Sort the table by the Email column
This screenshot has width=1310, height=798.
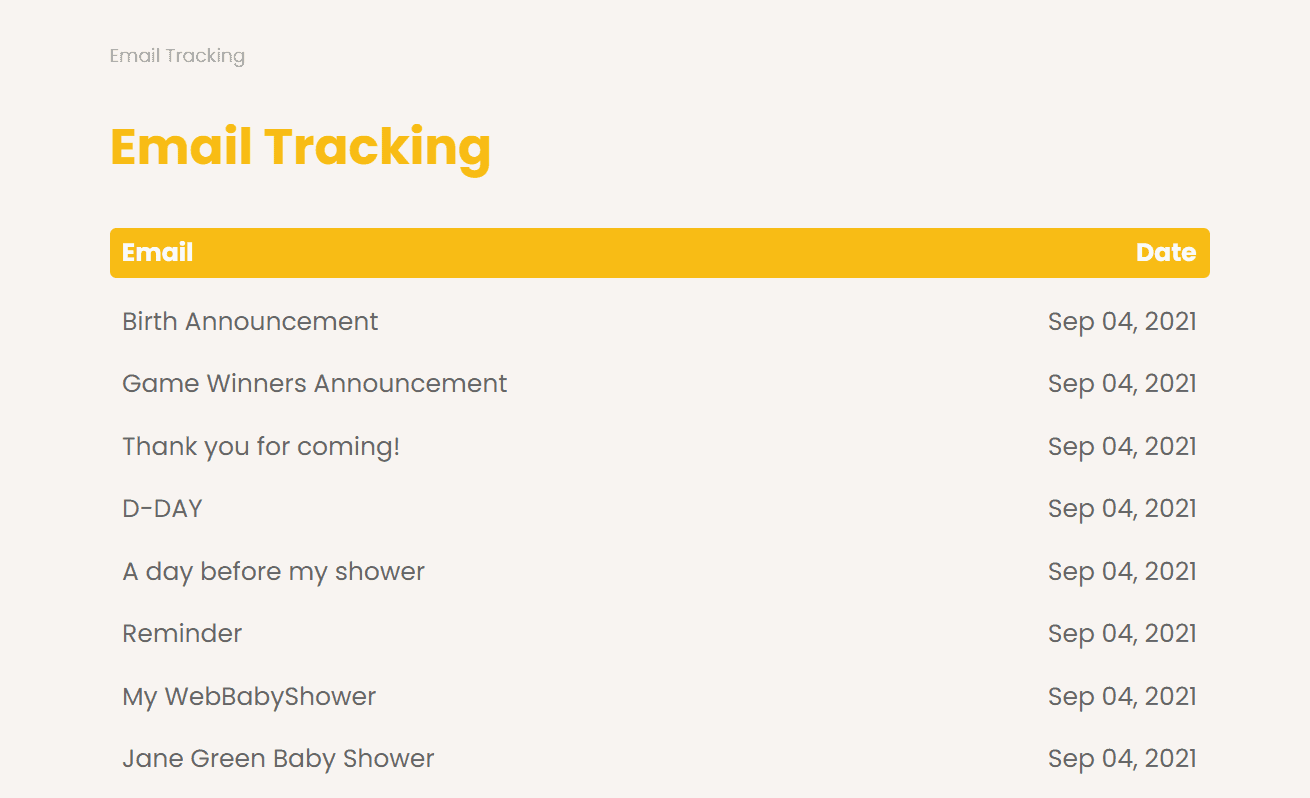pyautogui.click(x=157, y=253)
